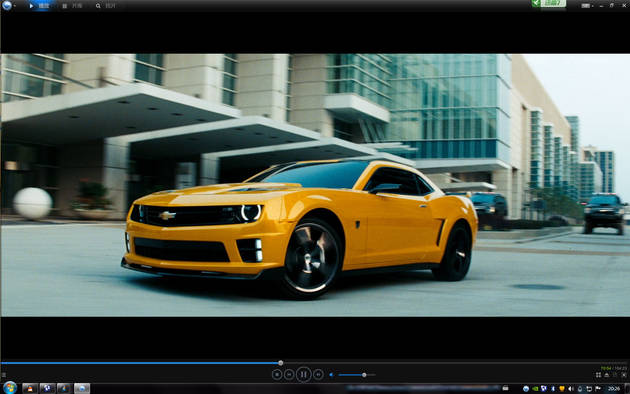Click the yellow shield tray icon
This screenshot has height=394, width=630.
click(562, 388)
